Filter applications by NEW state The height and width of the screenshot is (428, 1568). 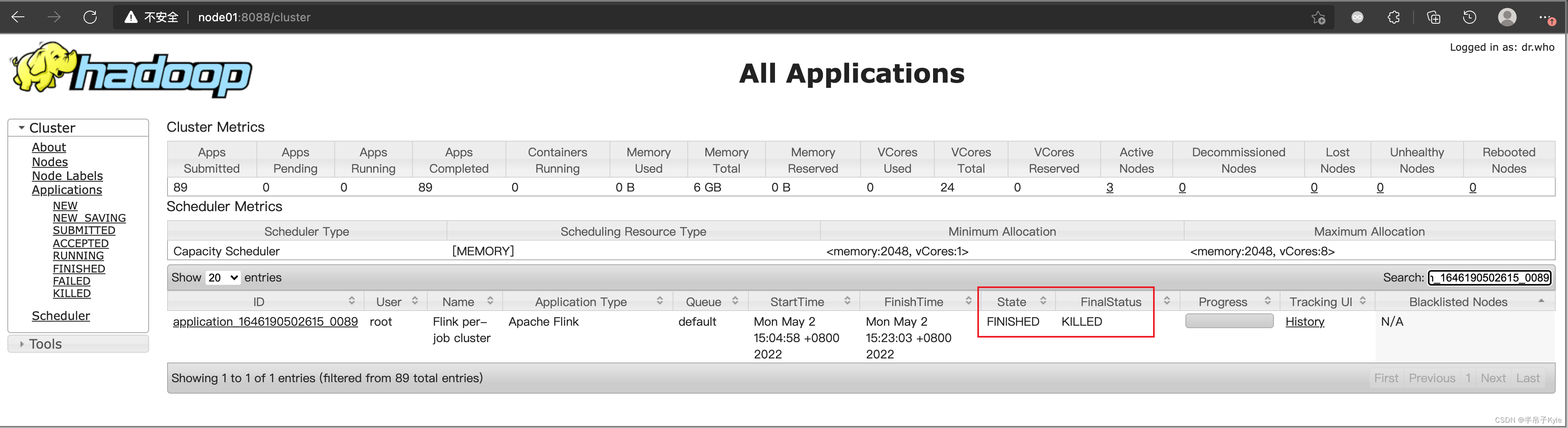pos(65,205)
